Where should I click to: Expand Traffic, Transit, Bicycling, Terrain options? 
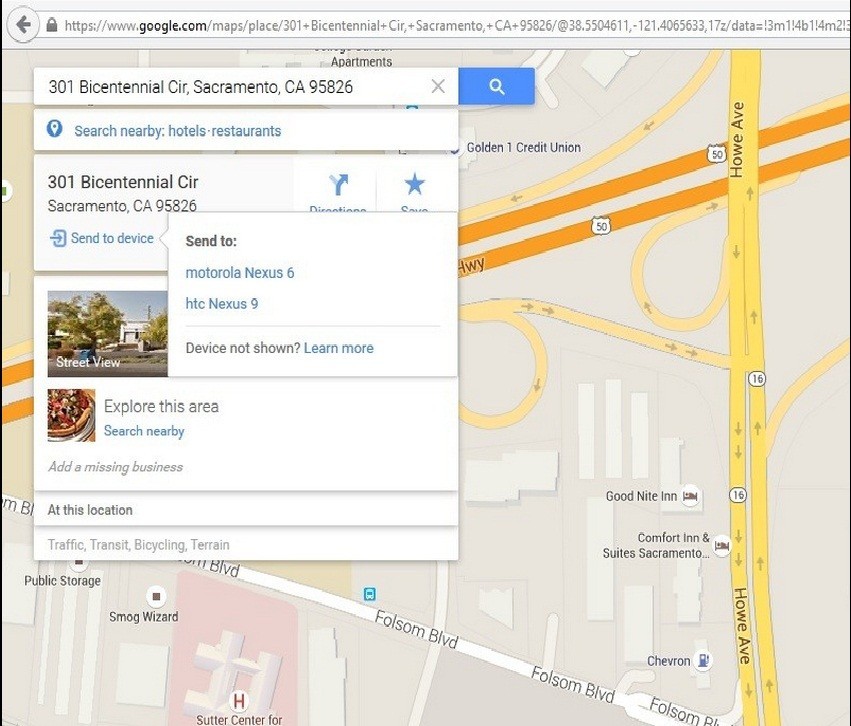coord(246,544)
